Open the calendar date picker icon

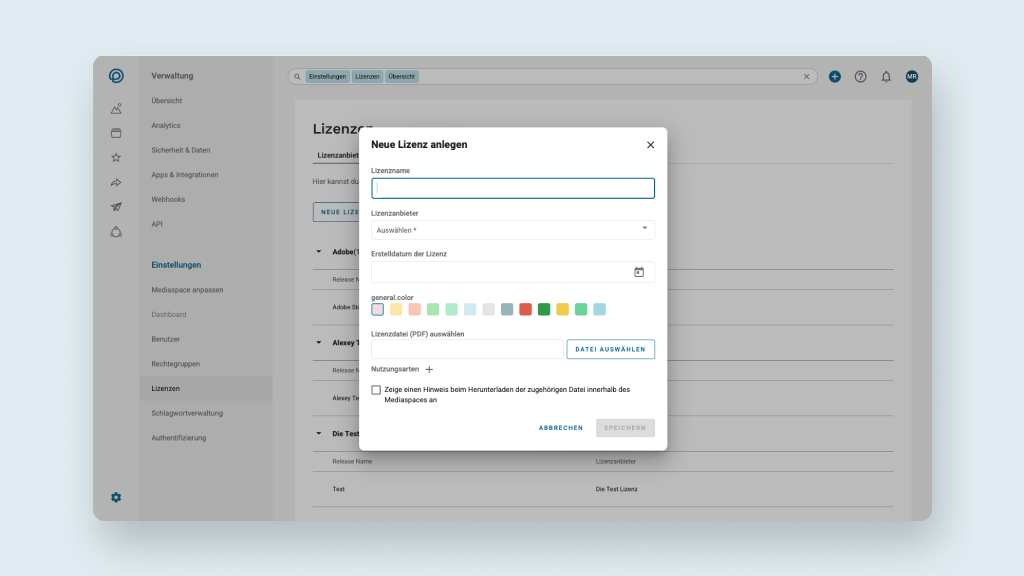(x=639, y=272)
